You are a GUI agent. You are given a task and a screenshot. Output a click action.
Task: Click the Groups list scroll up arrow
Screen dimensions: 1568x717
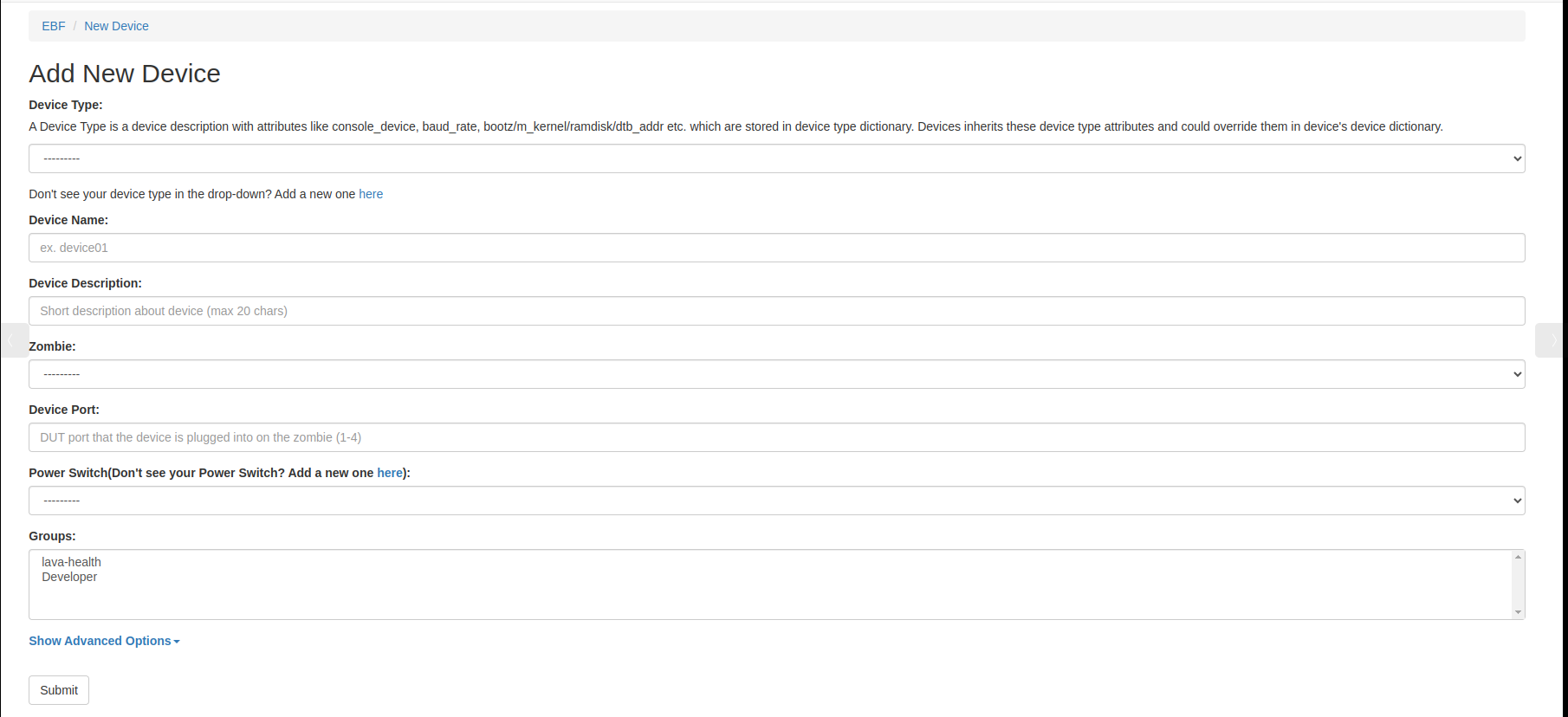[1518, 557]
